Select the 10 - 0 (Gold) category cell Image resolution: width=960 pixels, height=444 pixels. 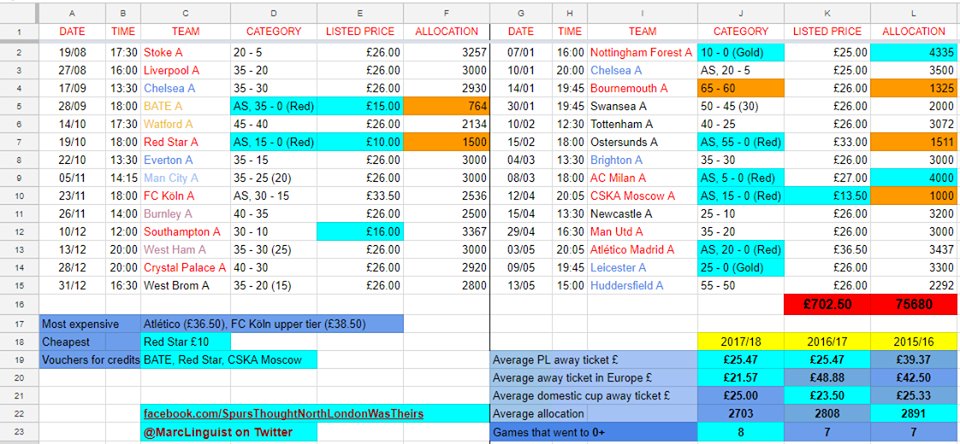741,53
